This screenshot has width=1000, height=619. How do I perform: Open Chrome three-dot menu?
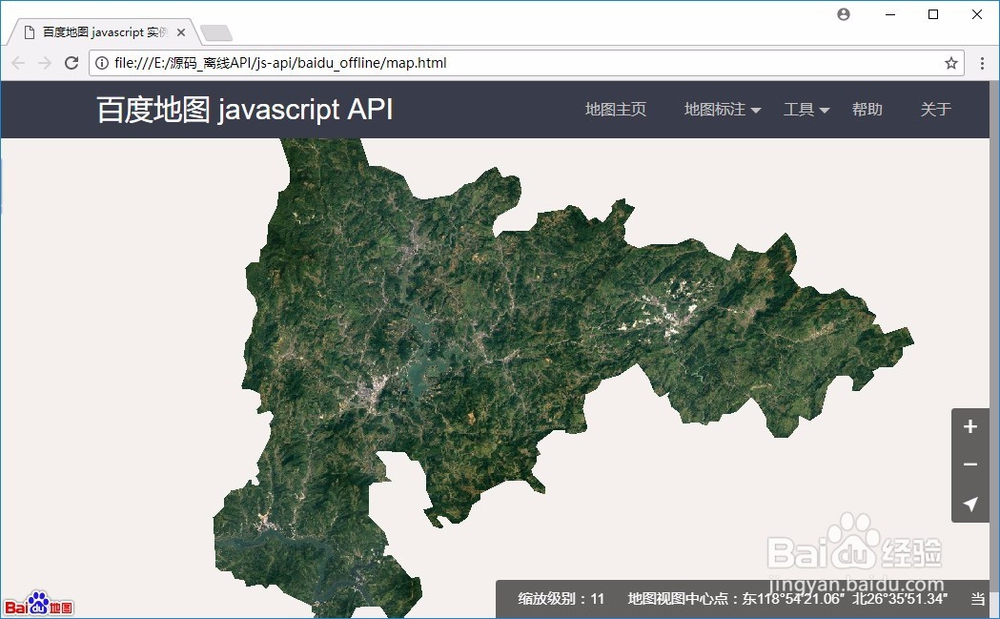pos(982,62)
